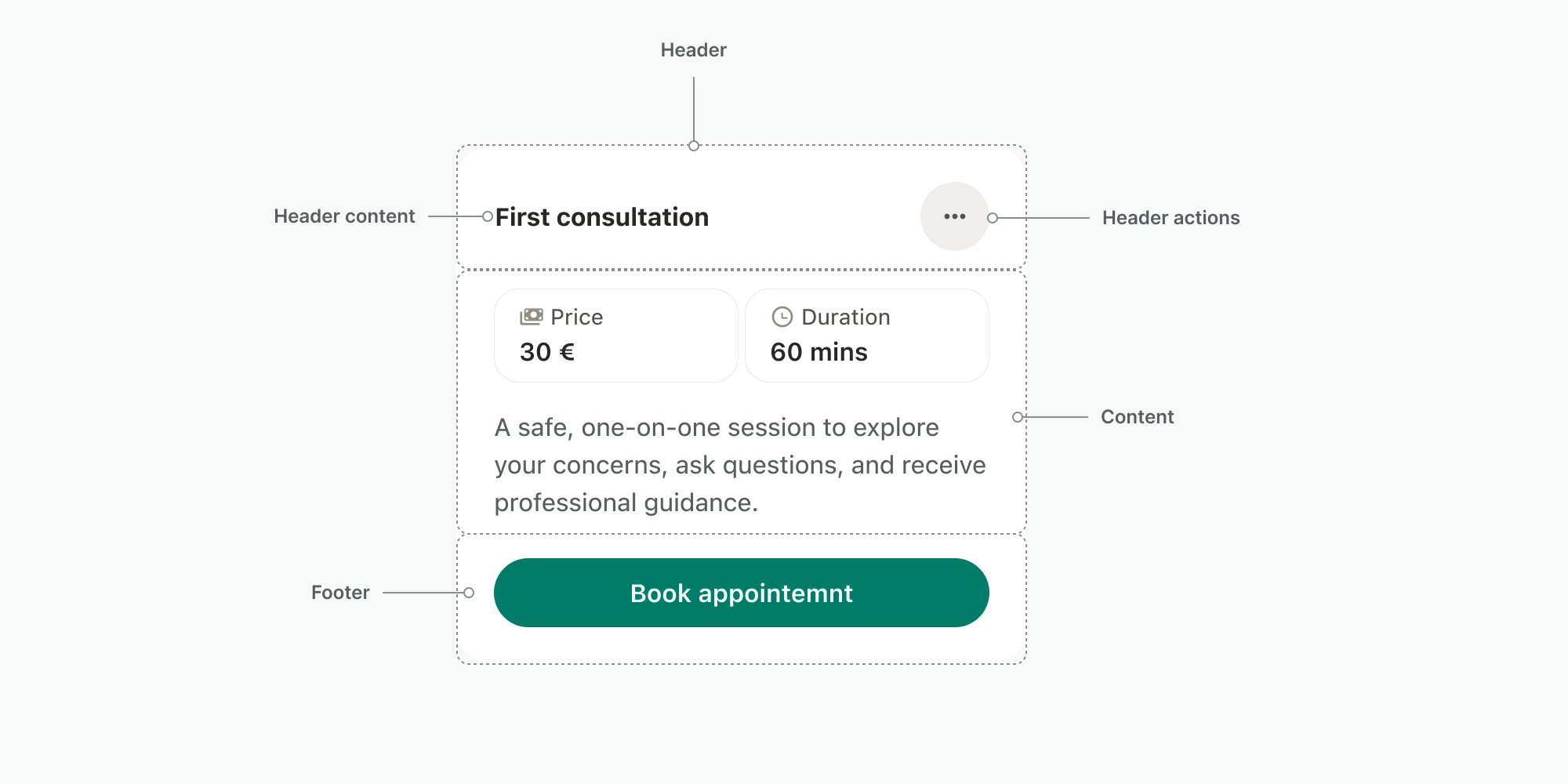Click the Header content circle marker

pos(488,216)
